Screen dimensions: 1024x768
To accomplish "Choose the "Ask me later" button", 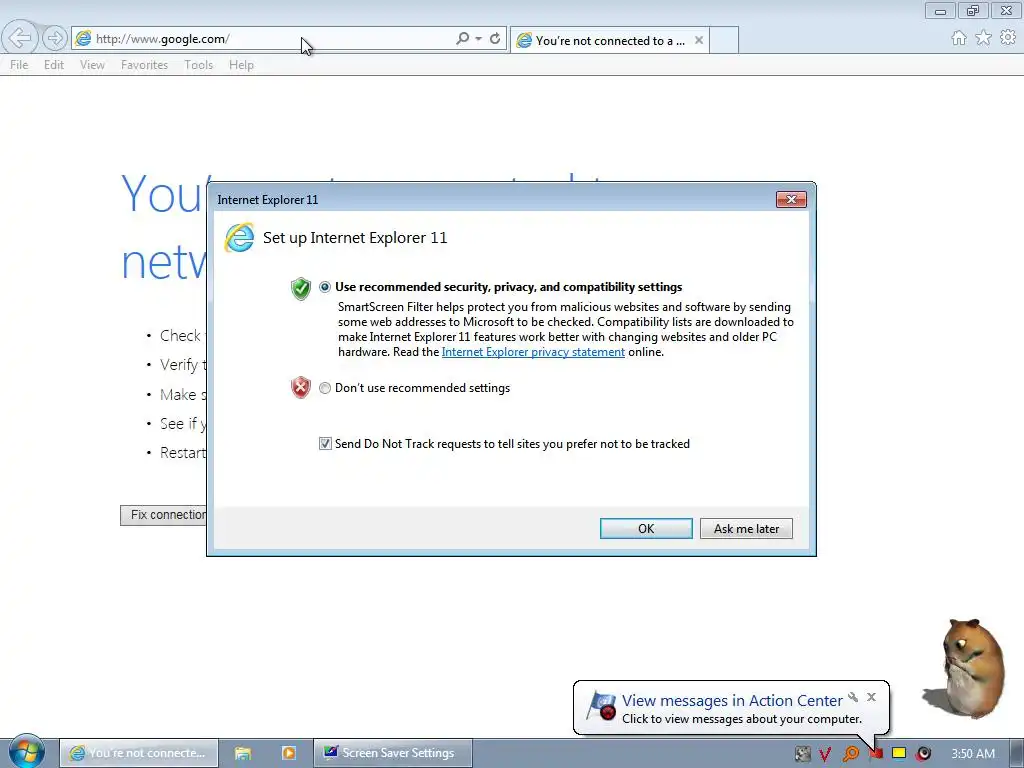I will pos(746,529).
